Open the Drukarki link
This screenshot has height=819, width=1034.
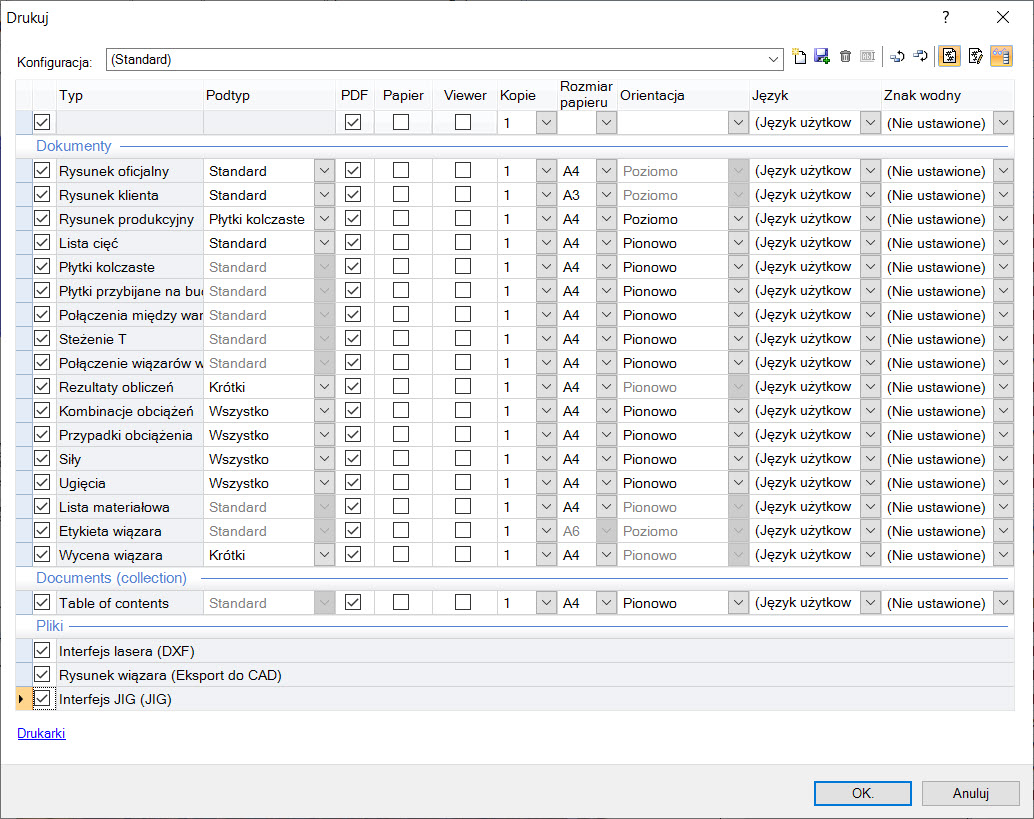pos(41,733)
